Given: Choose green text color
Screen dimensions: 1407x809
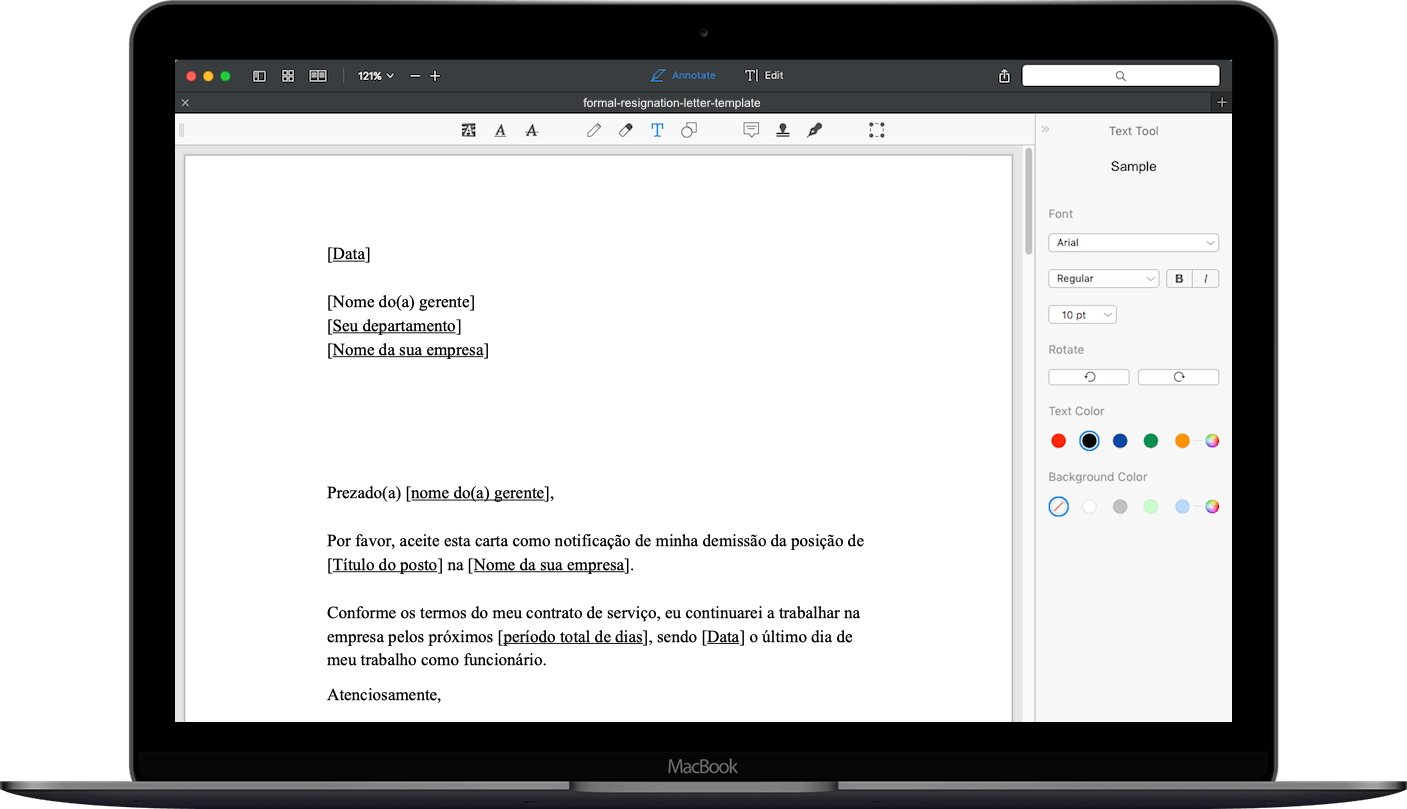Looking at the screenshot, I should (1151, 441).
